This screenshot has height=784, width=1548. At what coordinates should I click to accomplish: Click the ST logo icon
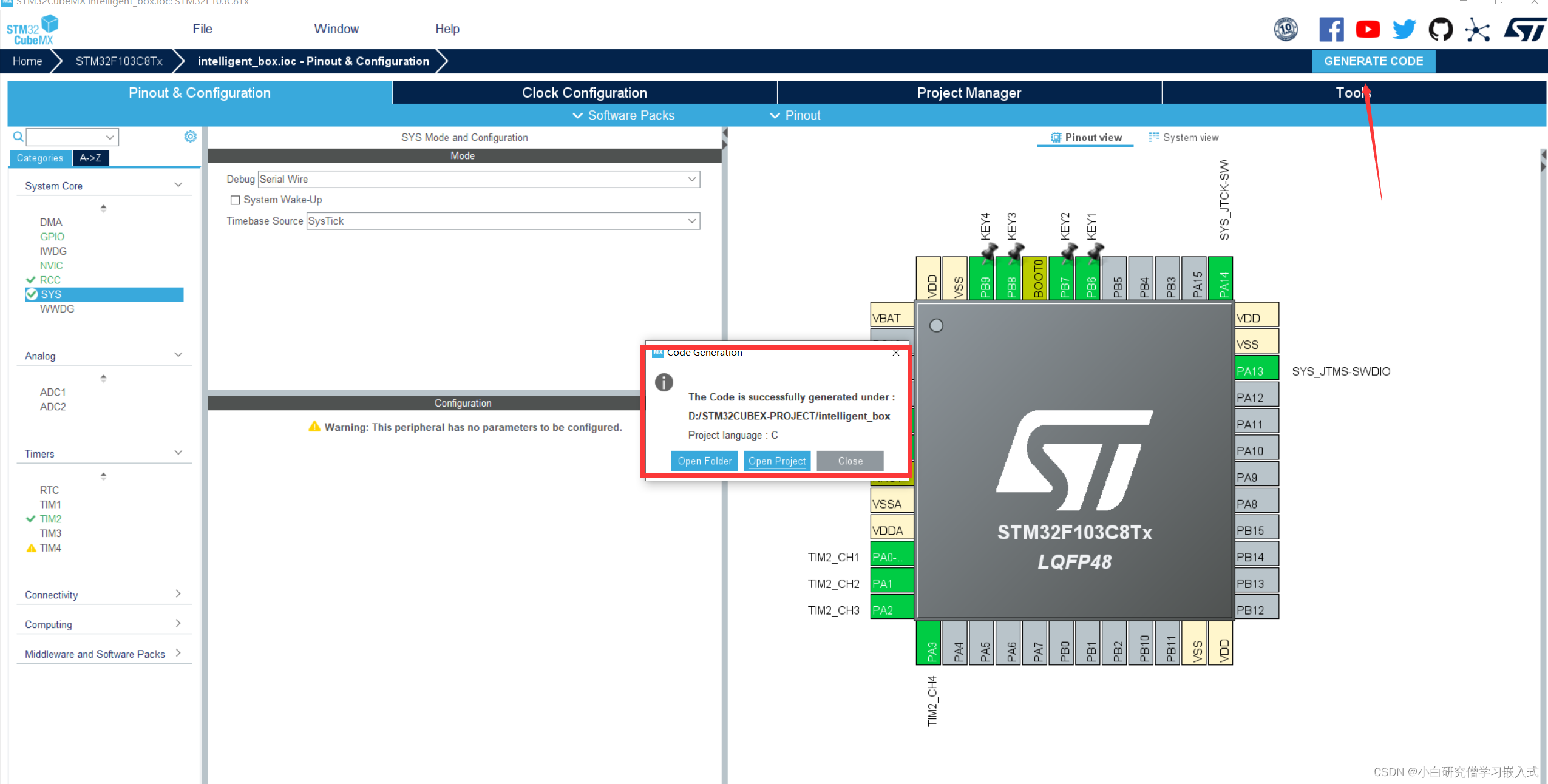pos(1525,29)
